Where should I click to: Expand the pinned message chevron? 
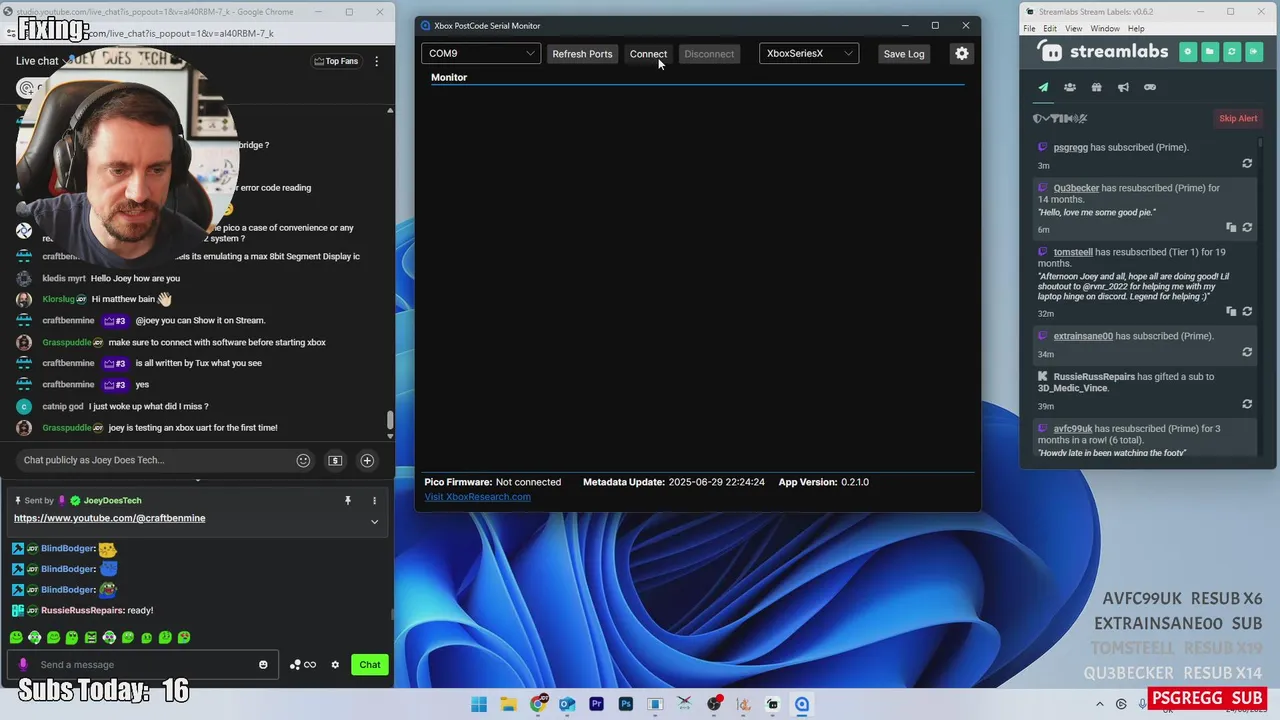tap(375, 521)
